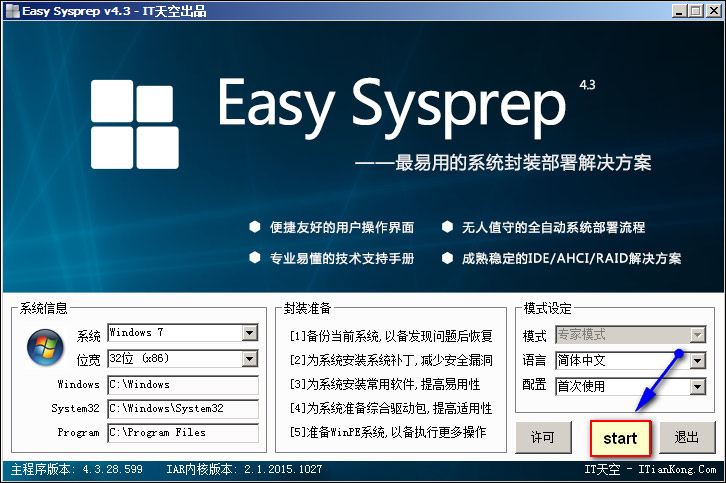Click the 模式设定 group label
Screen dimensions: 726x483
[547, 308]
